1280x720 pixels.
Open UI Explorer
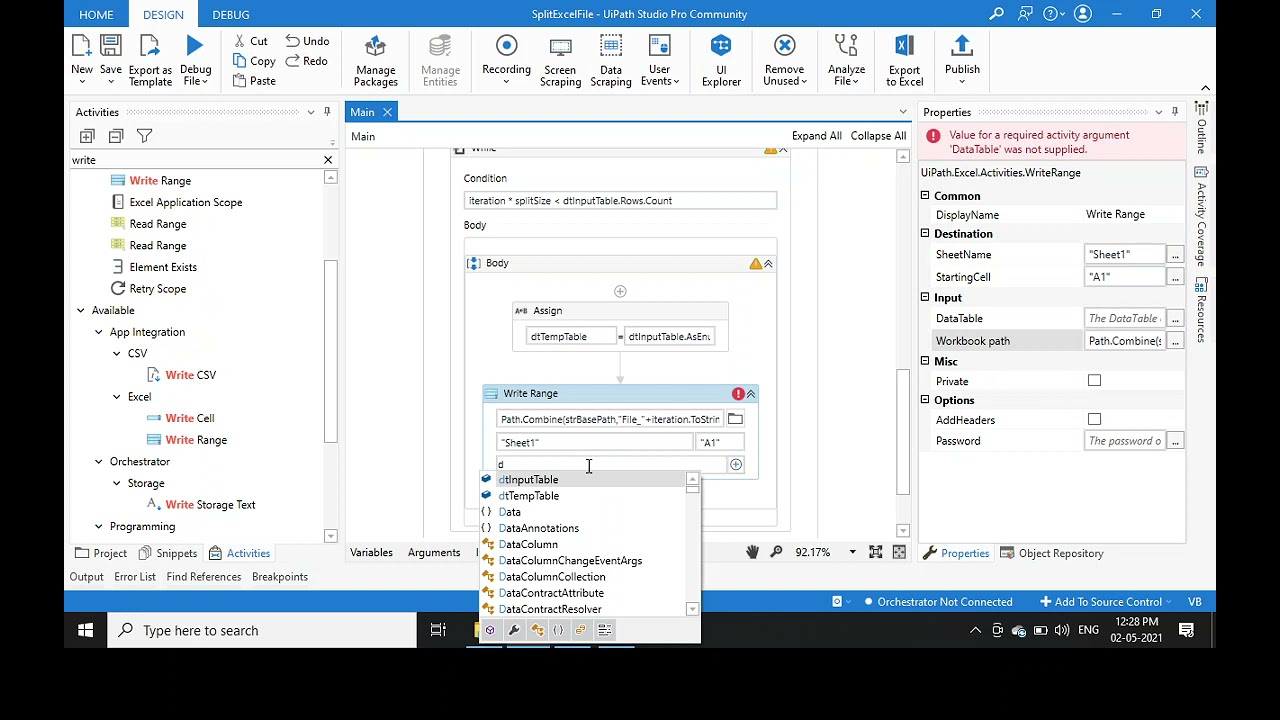(721, 60)
